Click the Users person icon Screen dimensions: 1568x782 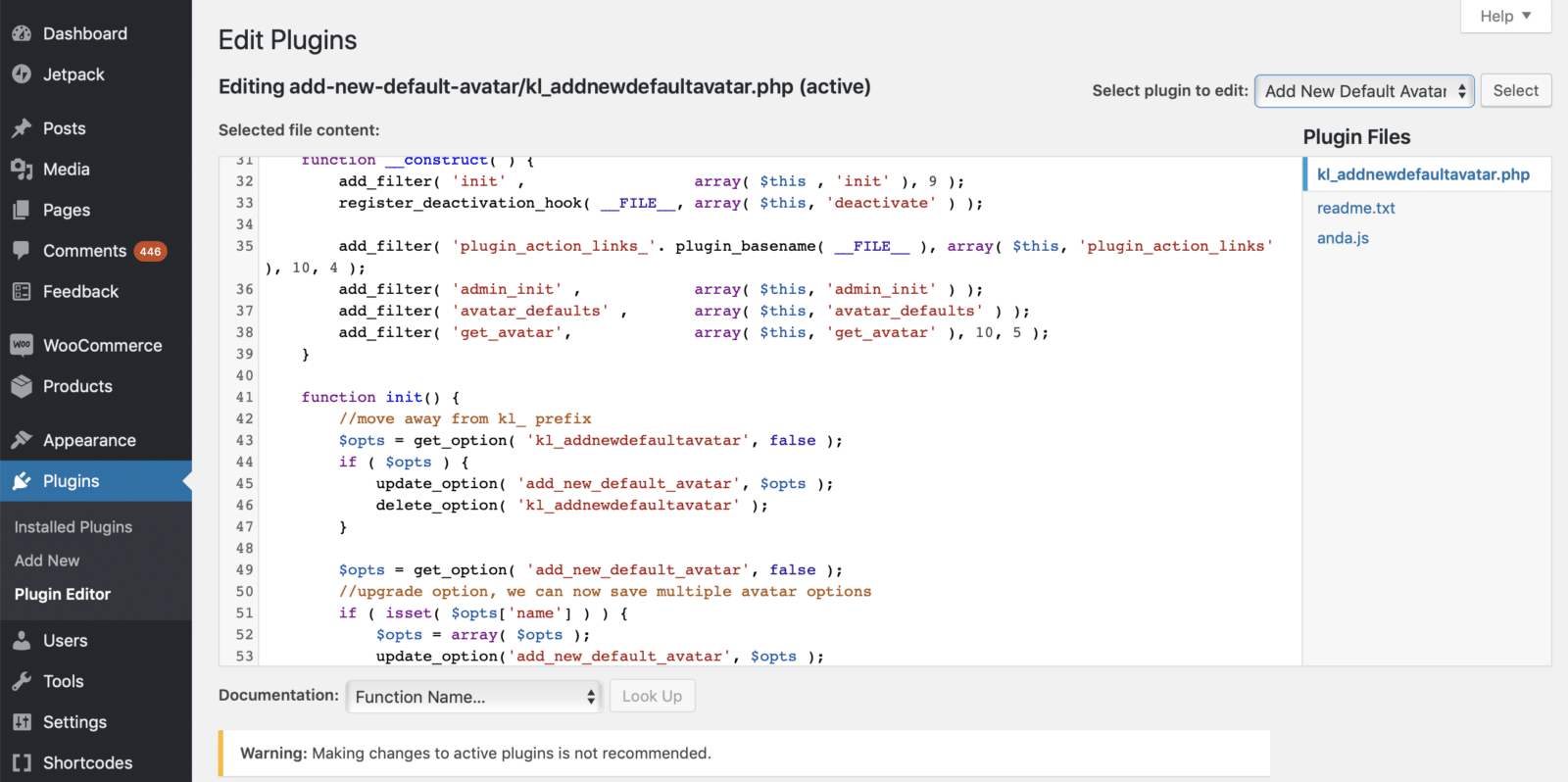[x=22, y=641]
